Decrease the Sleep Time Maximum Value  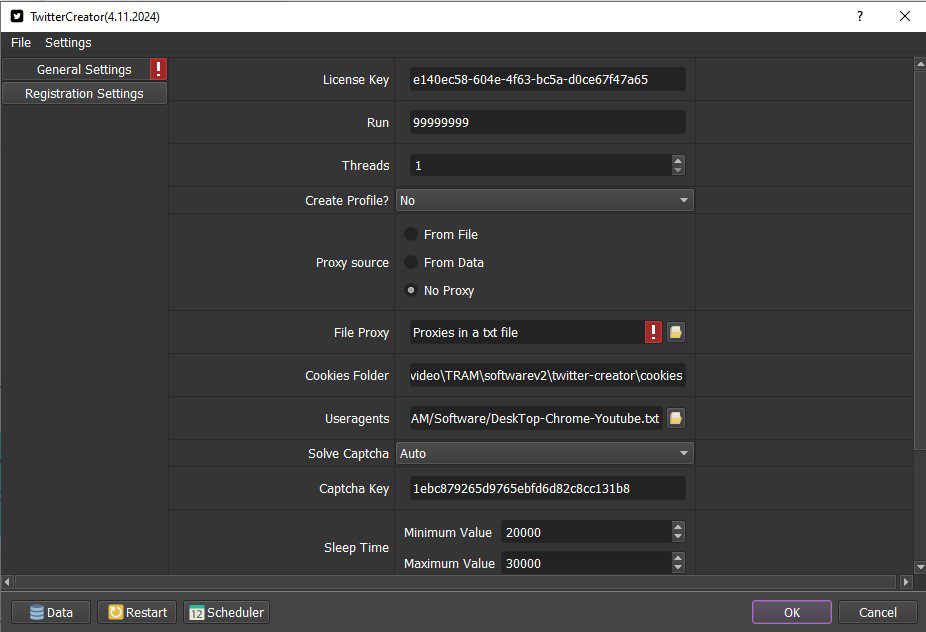(x=678, y=568)
